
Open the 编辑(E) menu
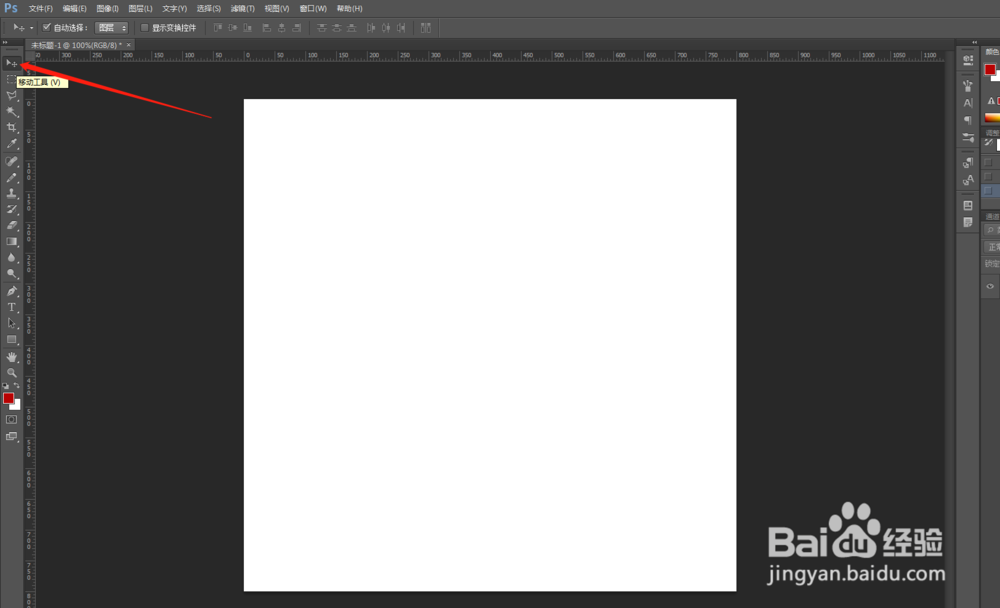pyautogui.click(x=75, y=9)
